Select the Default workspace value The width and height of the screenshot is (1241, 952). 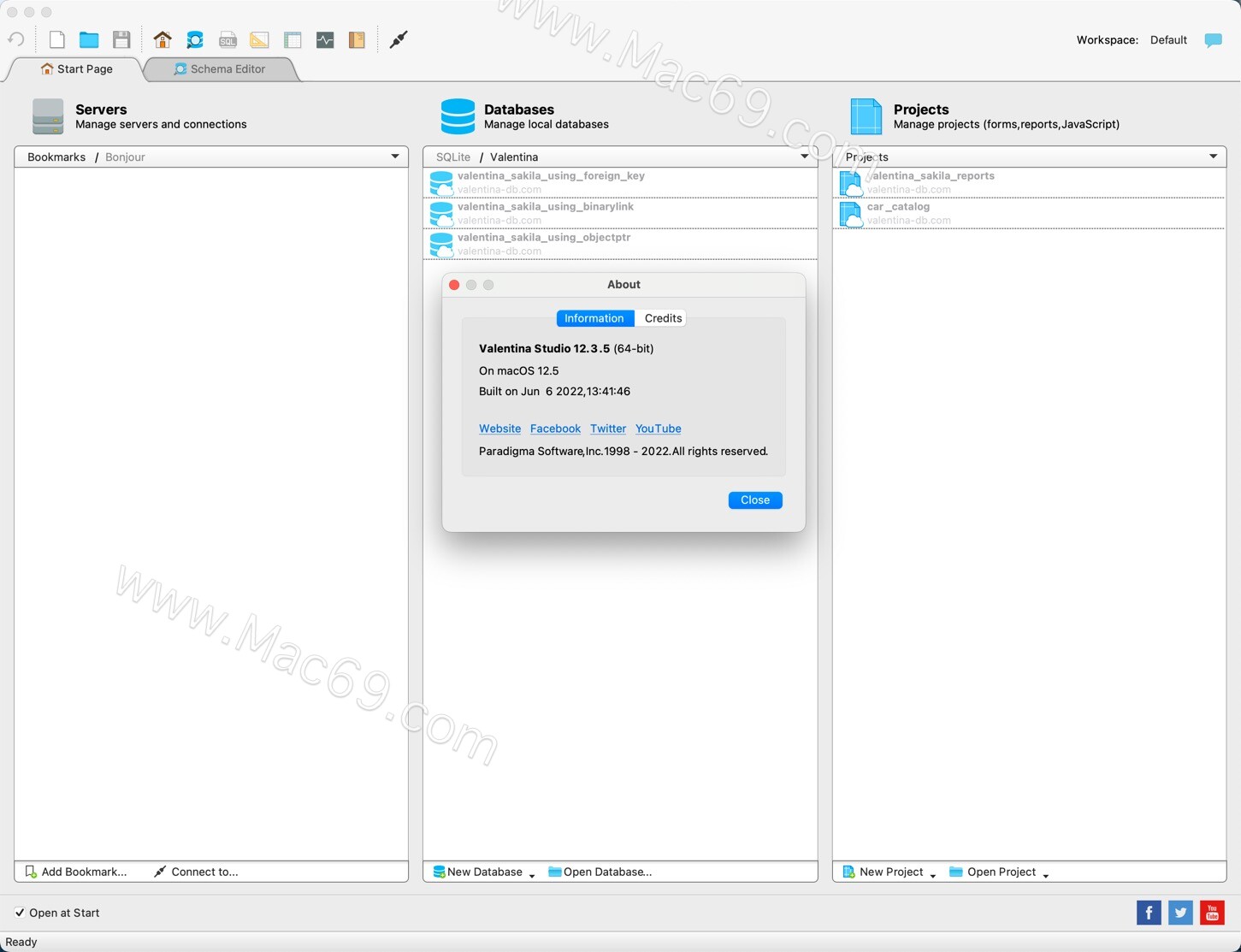[1168, 40]
